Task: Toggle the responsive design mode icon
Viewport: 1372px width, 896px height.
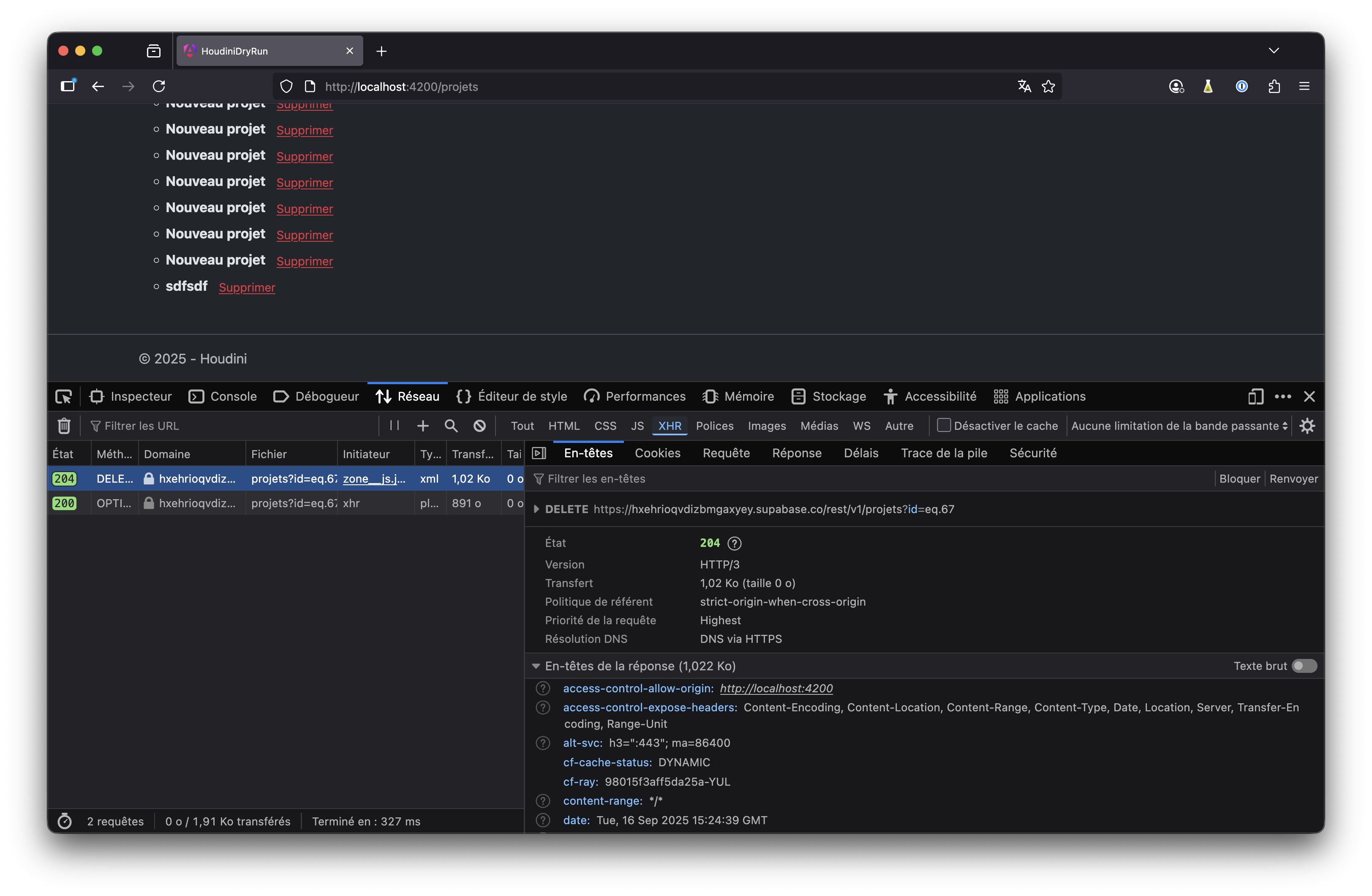Action: pyautogui.click(x=1255, y=396)
